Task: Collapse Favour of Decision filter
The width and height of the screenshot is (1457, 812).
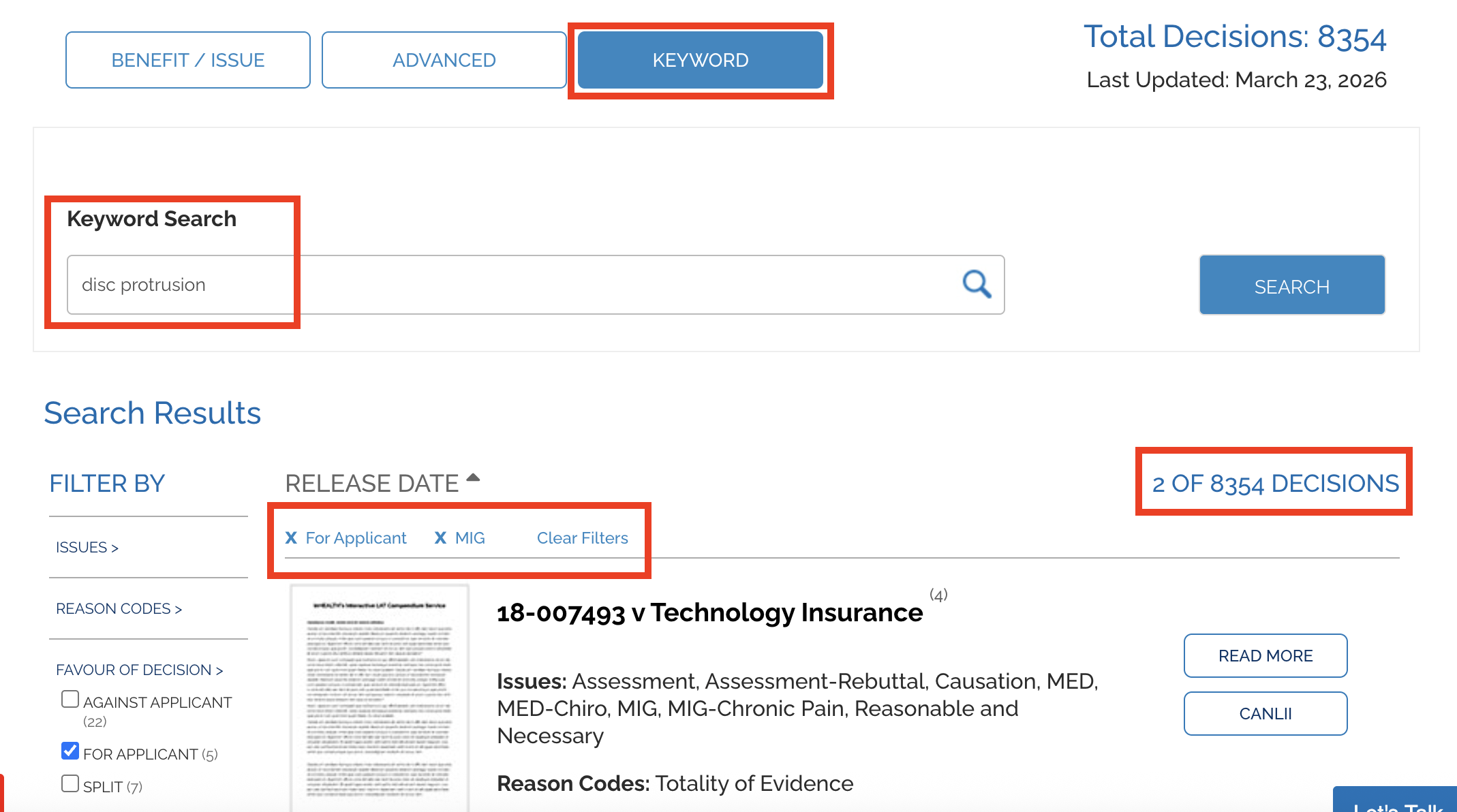Action: [139, 670]
